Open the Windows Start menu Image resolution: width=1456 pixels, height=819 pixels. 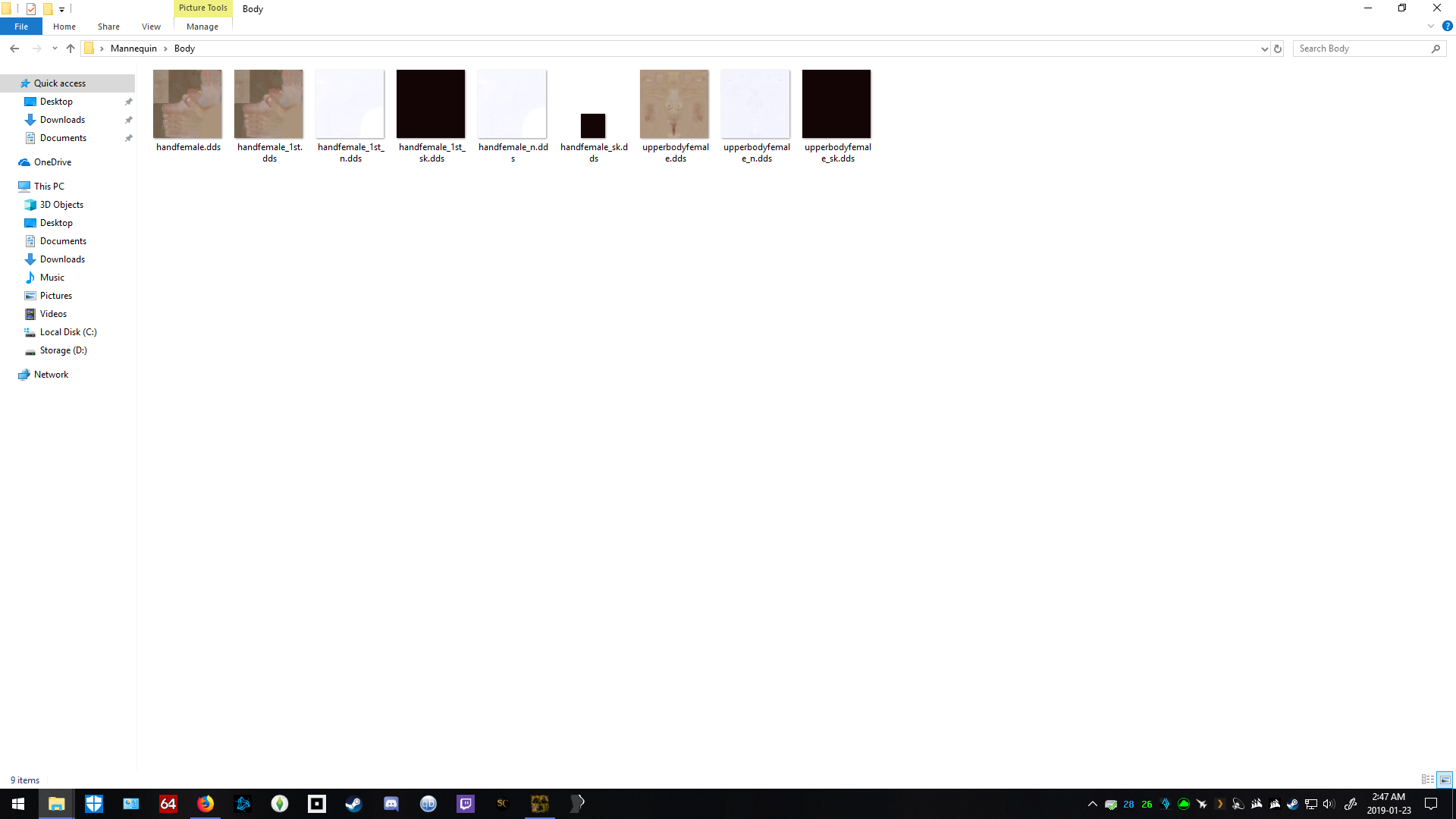(x=18, y=804)
